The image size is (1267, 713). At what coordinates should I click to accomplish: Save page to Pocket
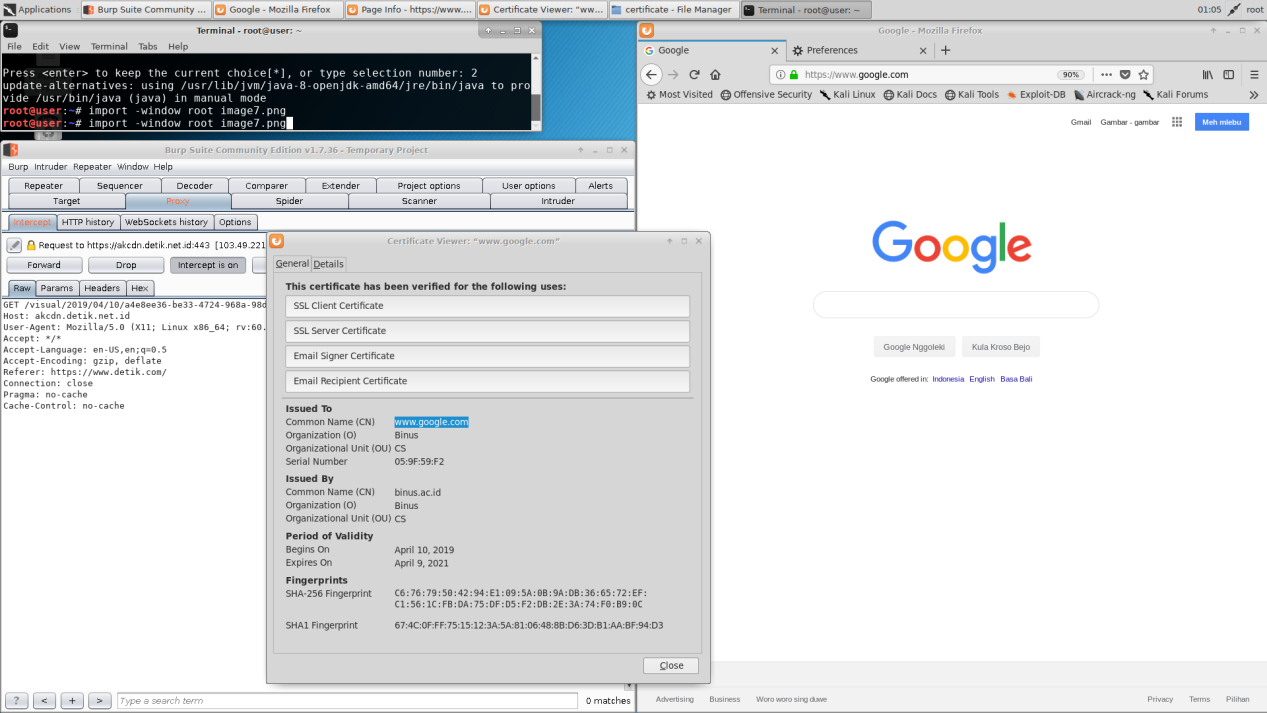pyautogui.click(x=1125, y=74)
